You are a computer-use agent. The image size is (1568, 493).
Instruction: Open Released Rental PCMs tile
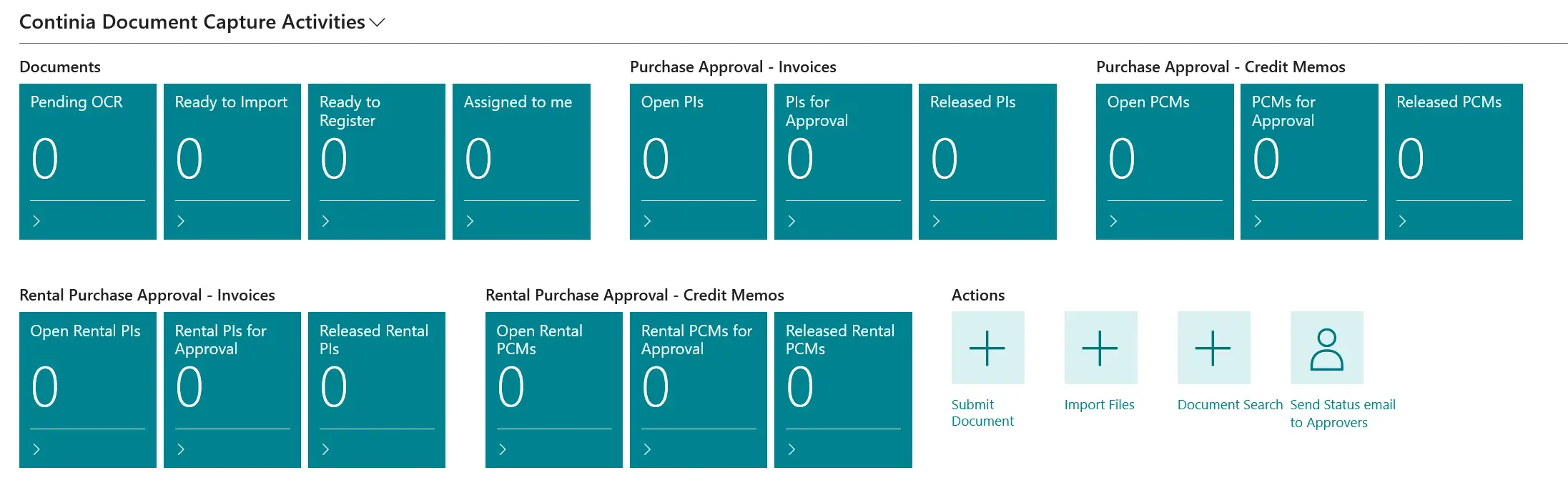(x=842, y=389)
